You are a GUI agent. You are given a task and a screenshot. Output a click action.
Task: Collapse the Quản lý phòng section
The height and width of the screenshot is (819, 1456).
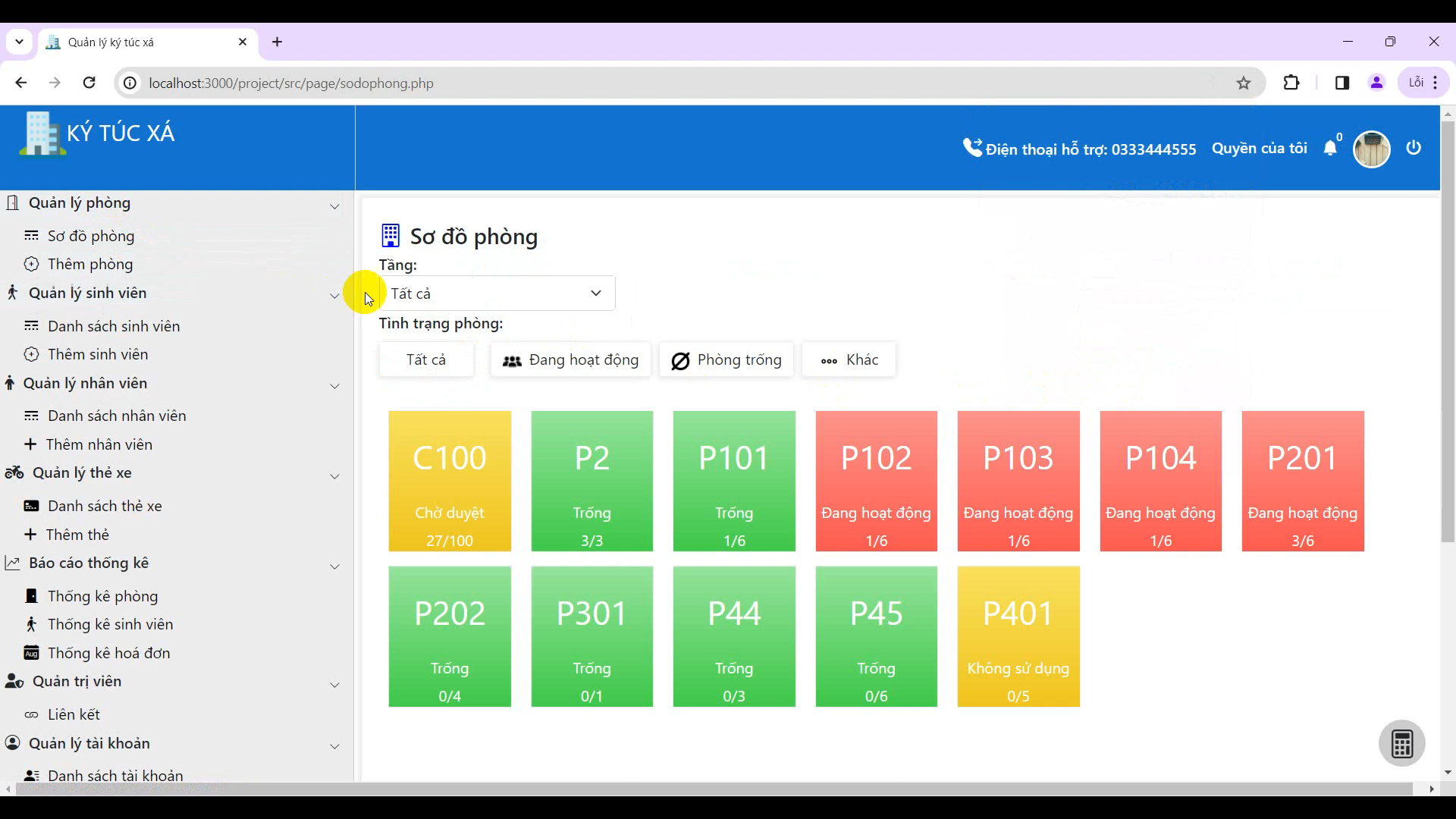click(334, 206)
